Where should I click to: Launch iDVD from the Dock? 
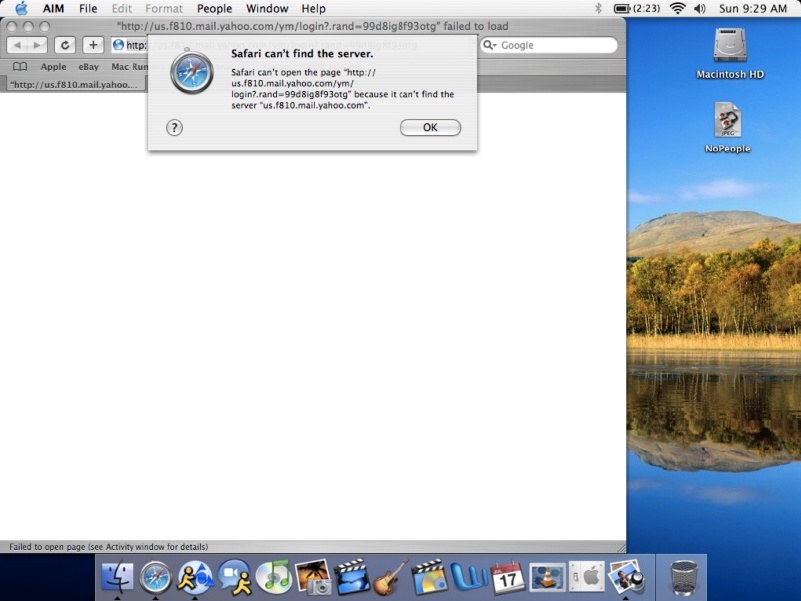coord(430,577)
